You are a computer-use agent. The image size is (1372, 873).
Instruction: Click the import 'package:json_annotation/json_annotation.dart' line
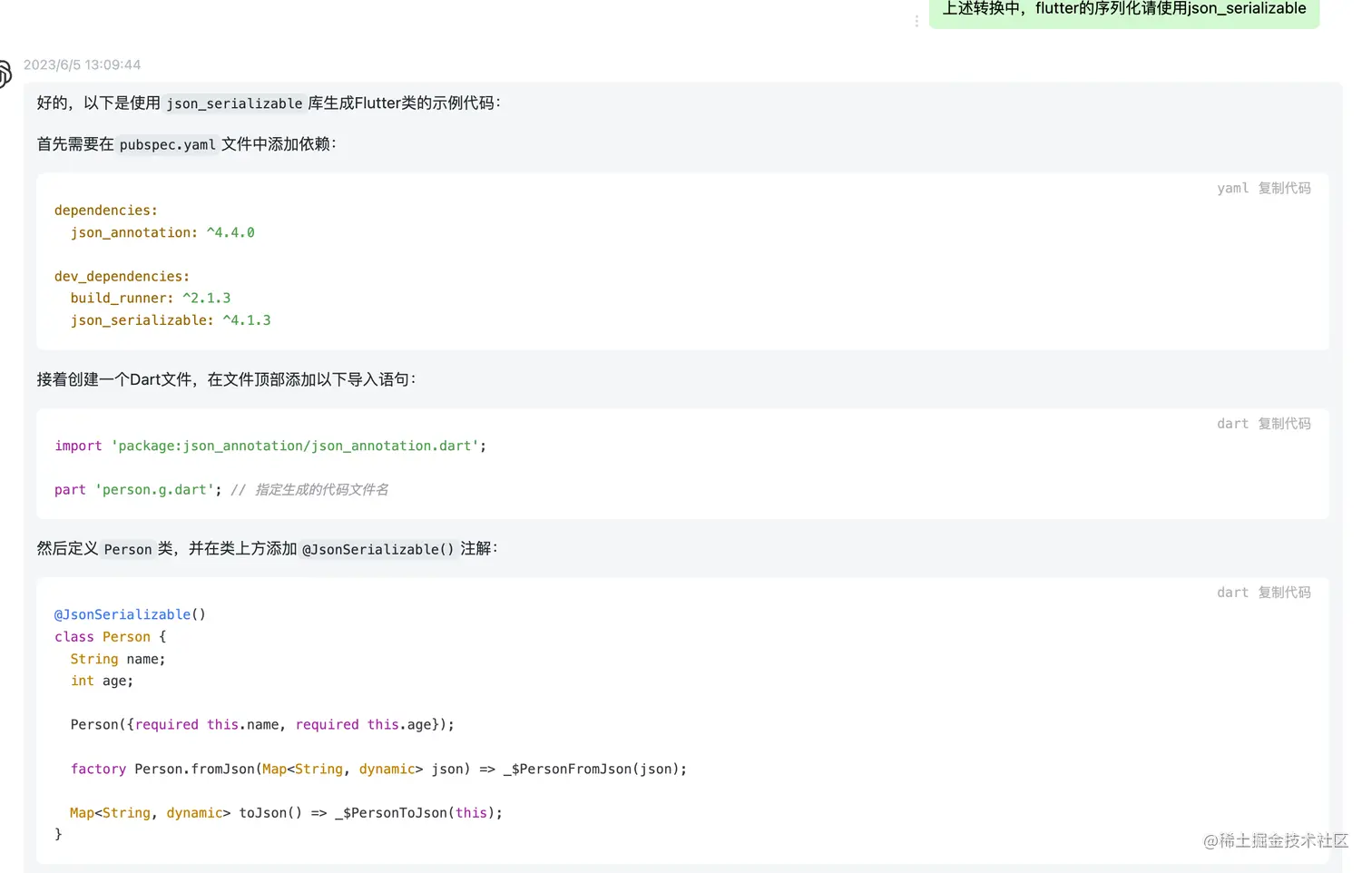pyautogui.click(x=270, y=446)
